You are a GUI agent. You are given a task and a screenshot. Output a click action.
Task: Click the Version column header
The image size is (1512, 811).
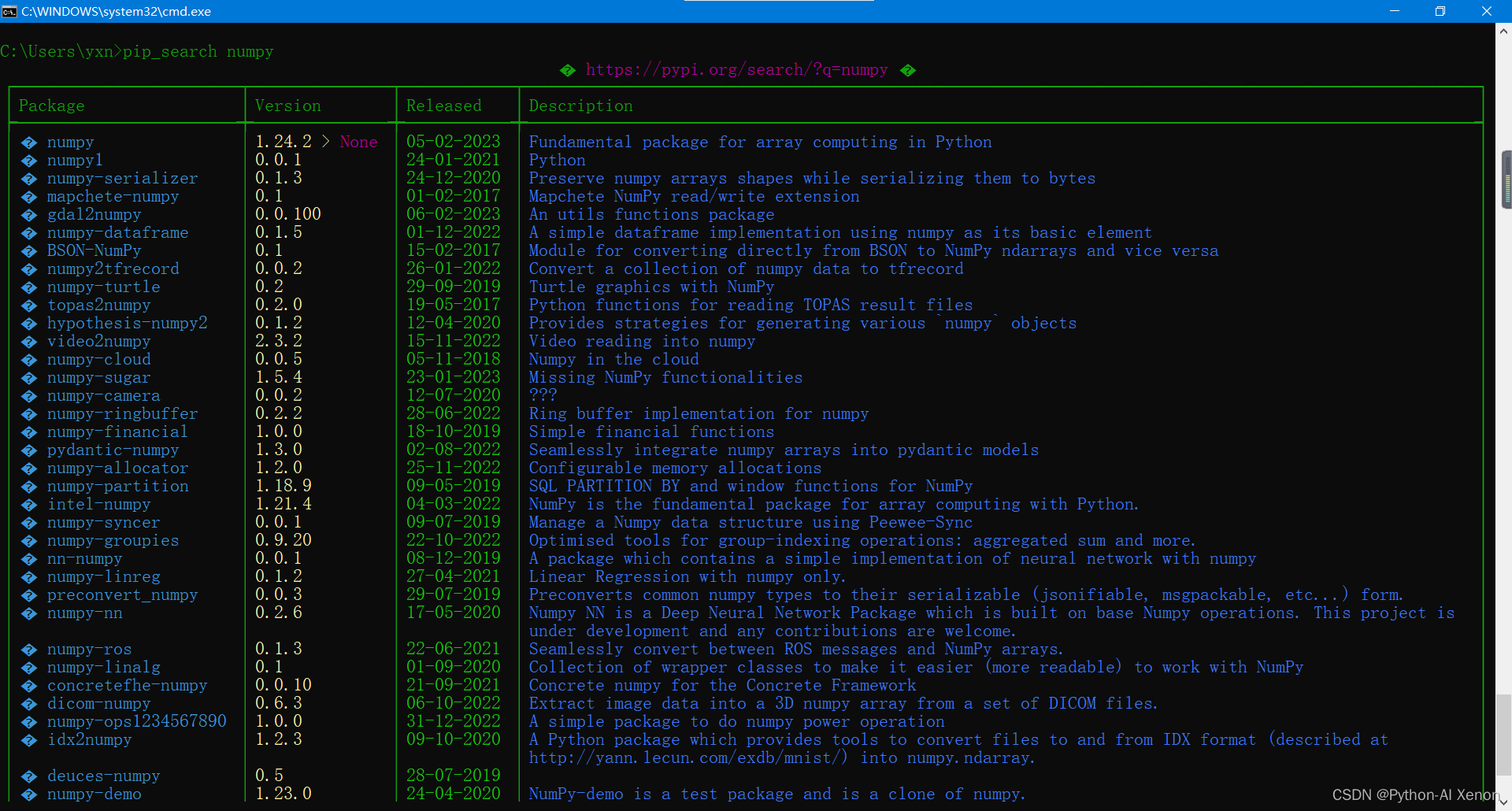(x=288, y=106)
